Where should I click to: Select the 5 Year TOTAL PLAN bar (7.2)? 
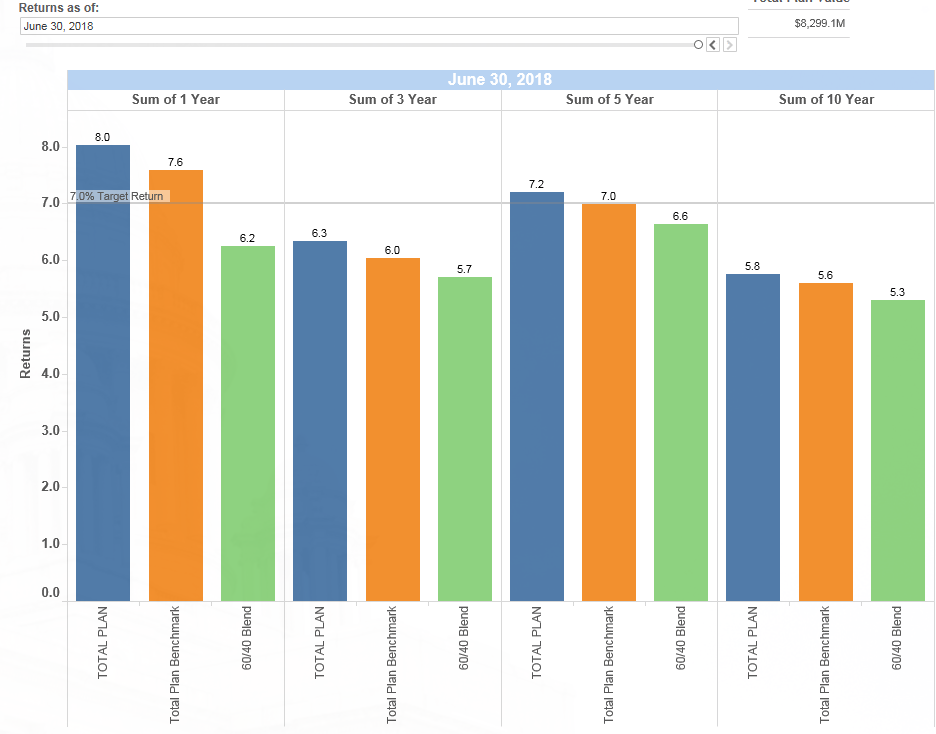tap(537, 396)
